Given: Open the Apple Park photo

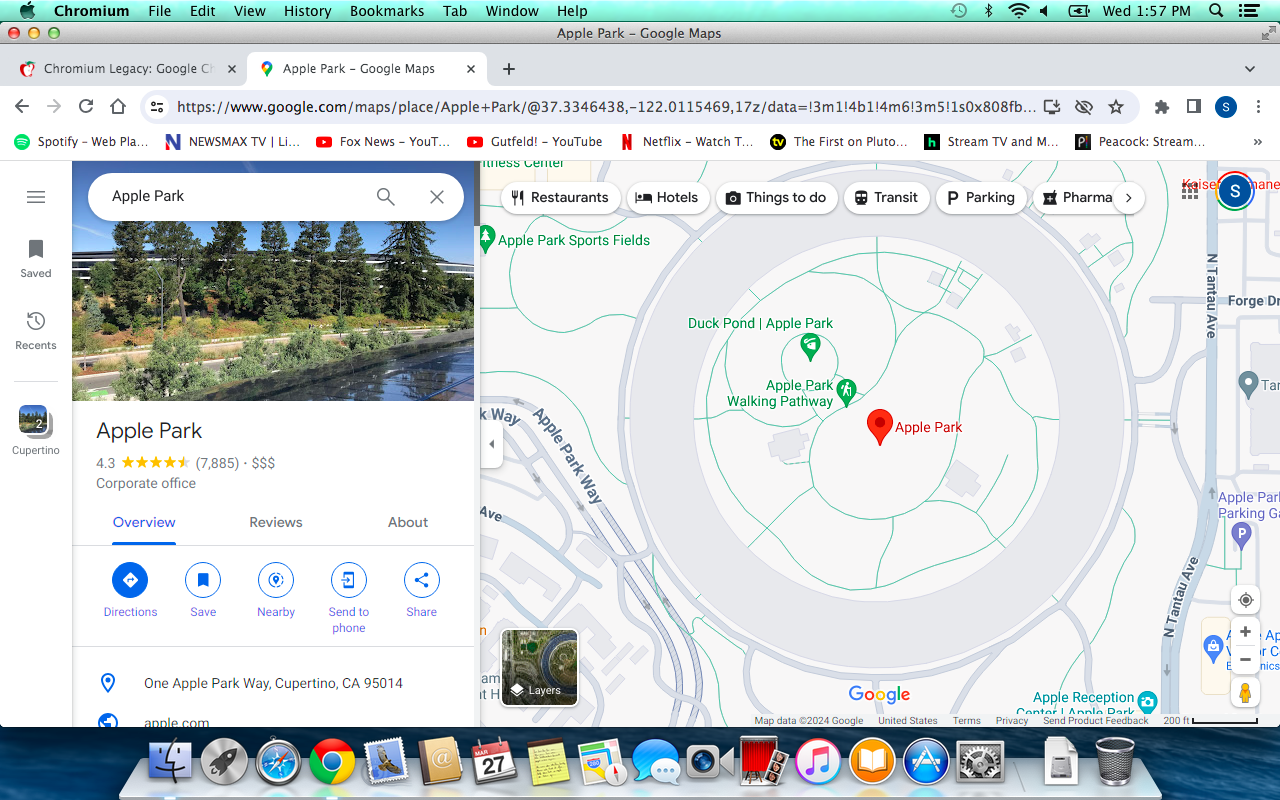Looking at the screenshot, I should 273,310.
